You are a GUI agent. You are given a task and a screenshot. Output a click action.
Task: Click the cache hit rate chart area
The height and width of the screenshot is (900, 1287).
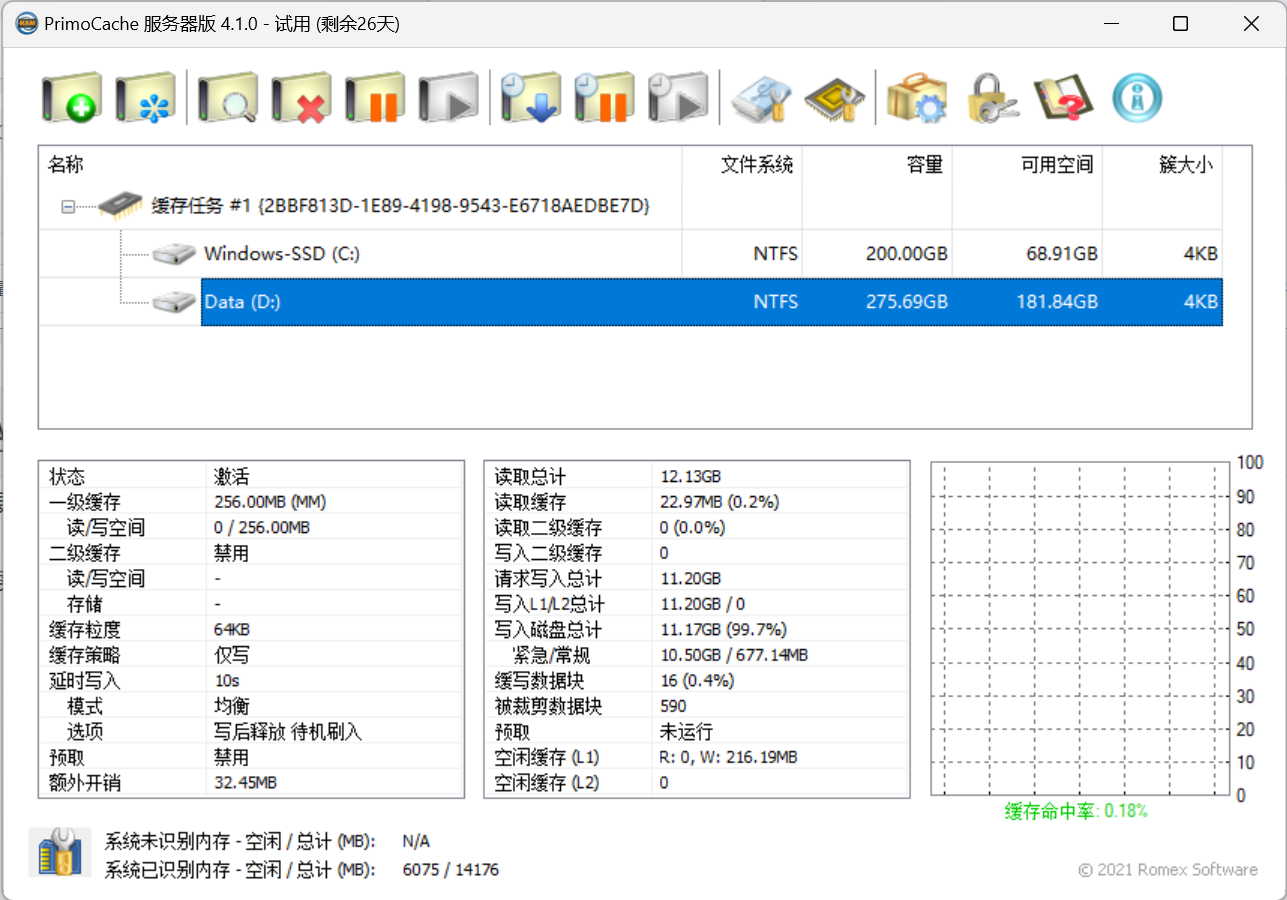[x=1080, y=629]
